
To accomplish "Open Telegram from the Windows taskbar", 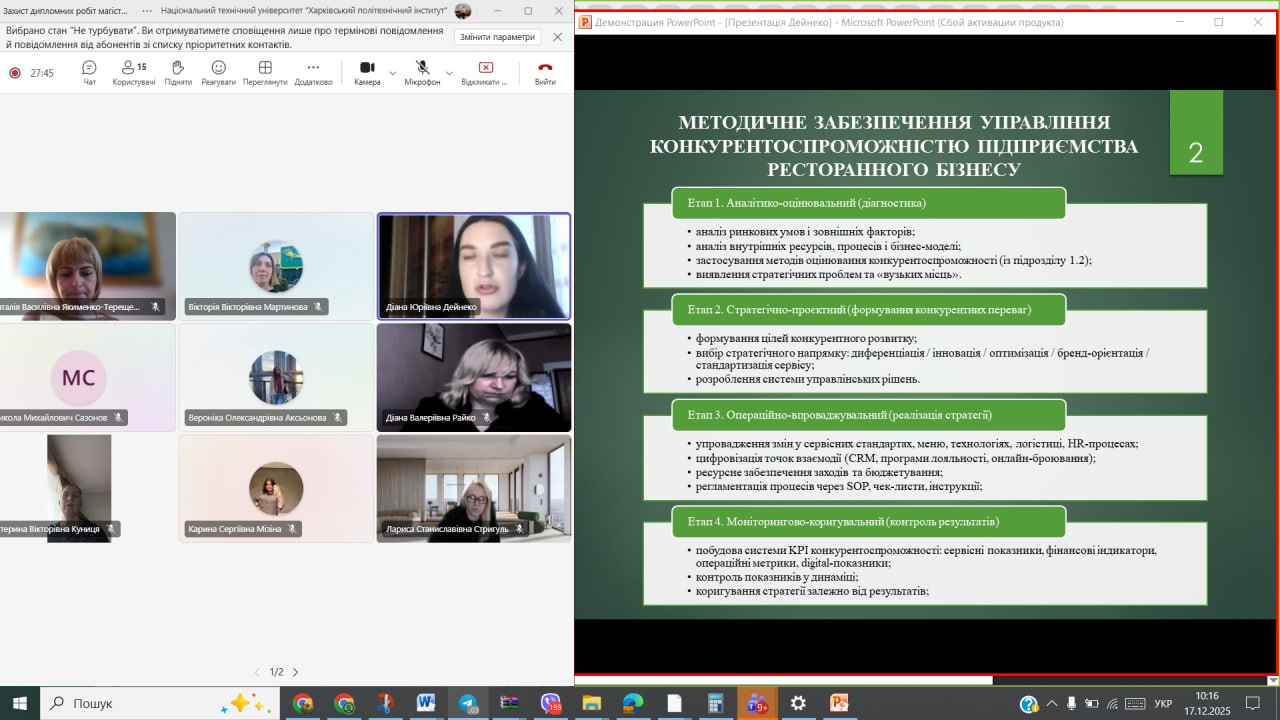I will click(x=468, y=703).
